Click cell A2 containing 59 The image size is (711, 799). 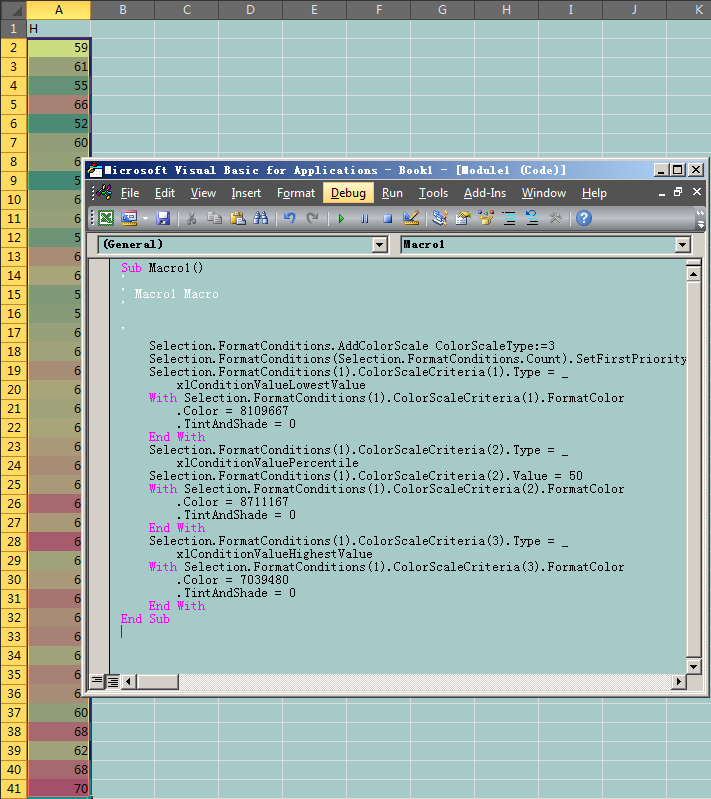pos(59,47)
